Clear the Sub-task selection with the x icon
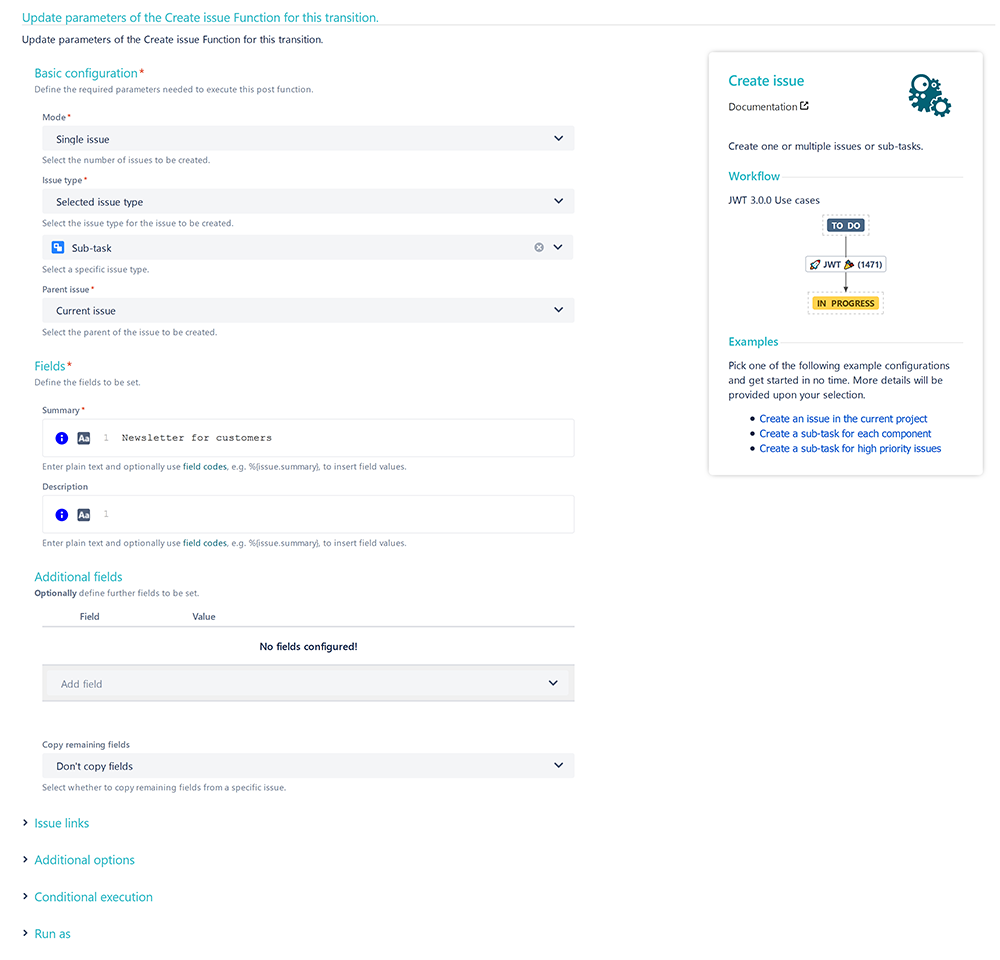Screen dimensions: 1000x960 point(539,247)
